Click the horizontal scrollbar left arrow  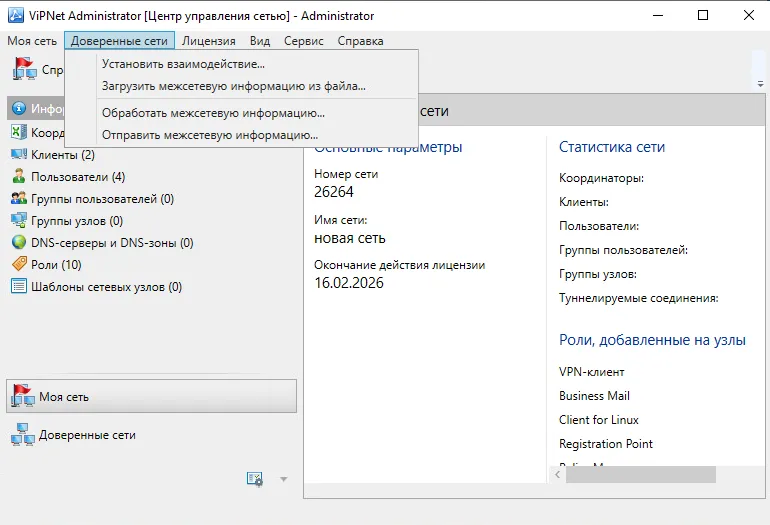click(x=557, y=474)
